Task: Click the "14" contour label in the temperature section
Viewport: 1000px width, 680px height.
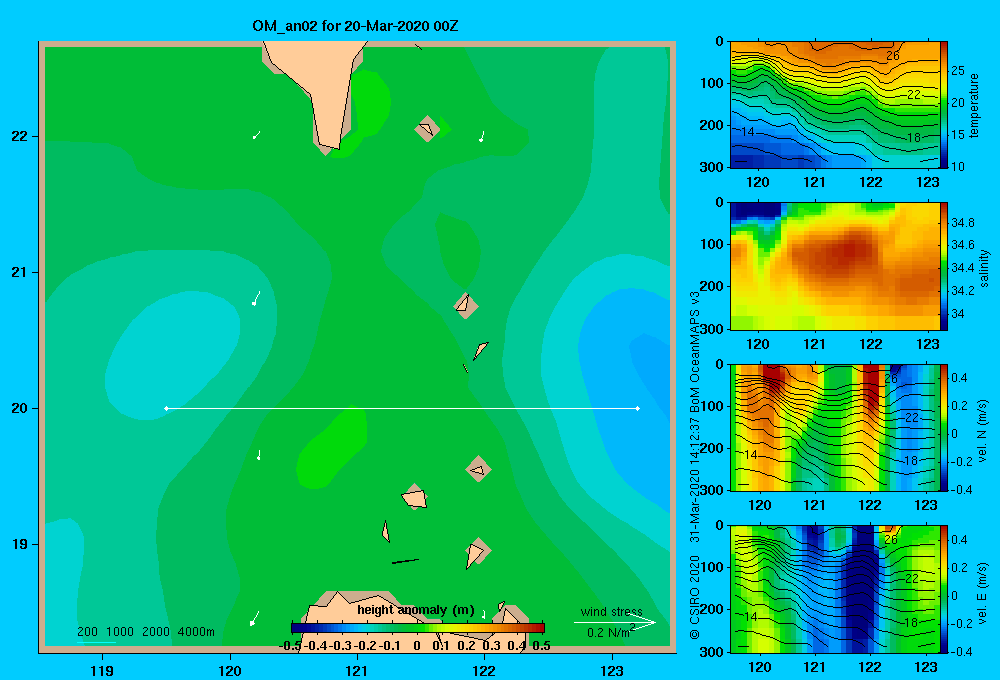Action: click(x=748, y=132)
